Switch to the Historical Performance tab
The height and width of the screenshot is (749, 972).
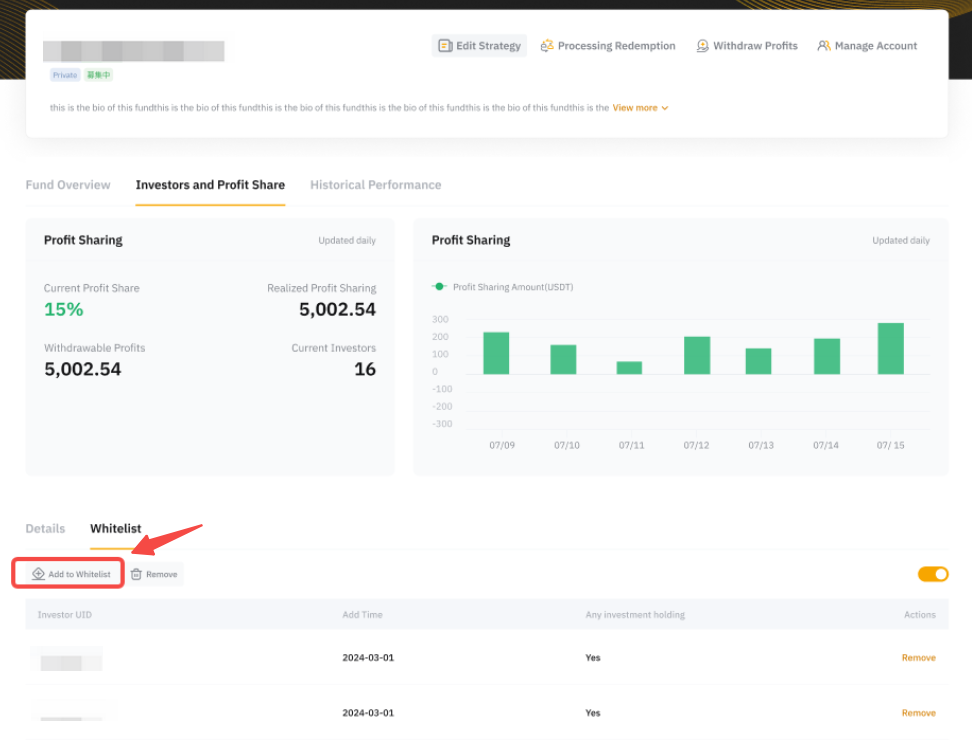[x=375, y=185]
